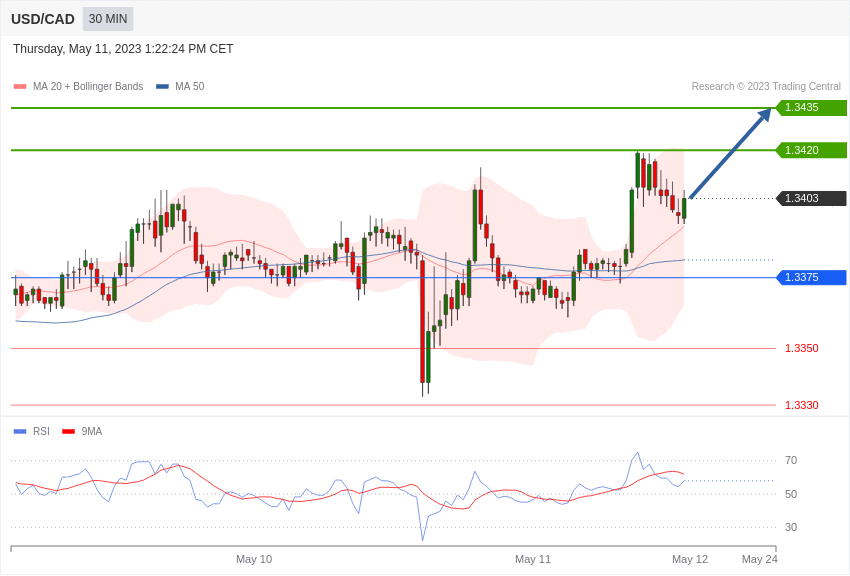Screen dimensions: 850x576
Task: Click the USD/CAD pair title
Action: tap(43, 19)
